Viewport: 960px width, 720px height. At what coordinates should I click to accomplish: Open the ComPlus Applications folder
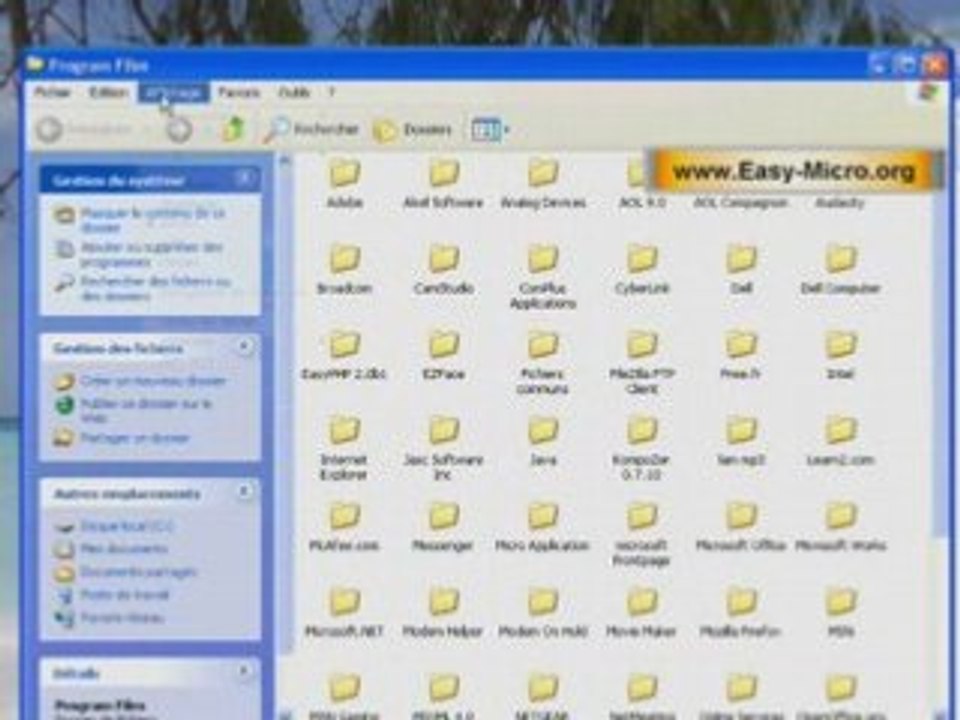click(x=543, y=277)
